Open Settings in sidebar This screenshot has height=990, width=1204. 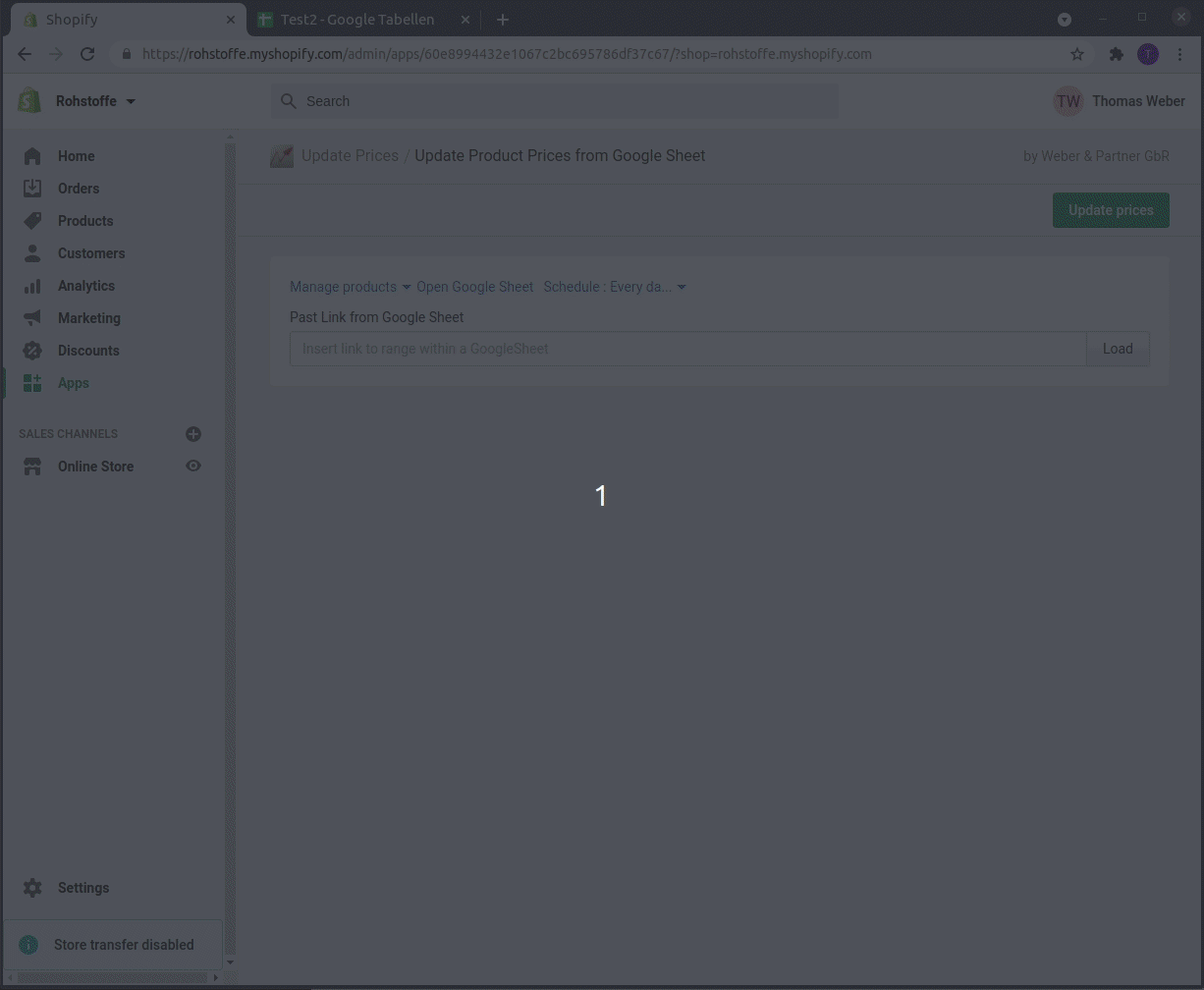pyautogui.click(x=83, y=888)
